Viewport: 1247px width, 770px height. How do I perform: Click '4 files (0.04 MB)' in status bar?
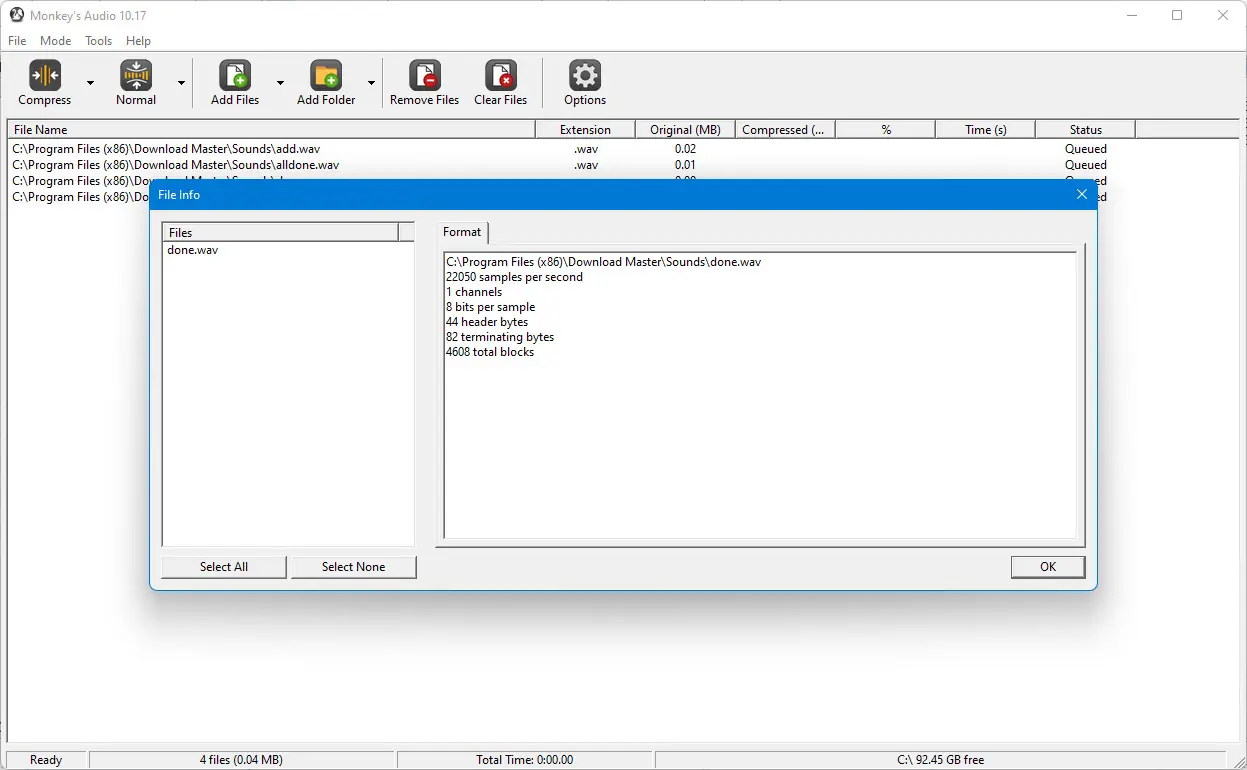coord(241,760)
